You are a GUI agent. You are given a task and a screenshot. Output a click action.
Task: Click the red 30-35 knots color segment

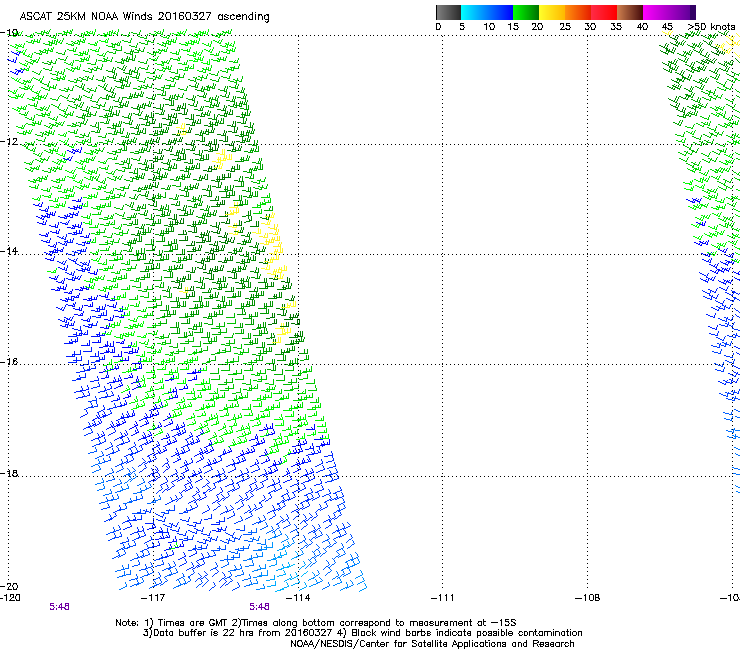(604, 12)
